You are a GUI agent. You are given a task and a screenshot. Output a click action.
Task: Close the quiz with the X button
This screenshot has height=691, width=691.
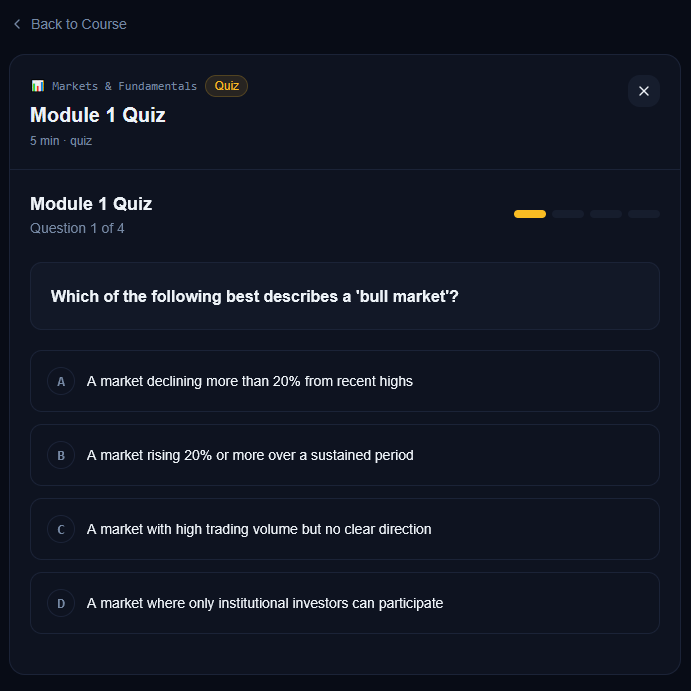643,91
